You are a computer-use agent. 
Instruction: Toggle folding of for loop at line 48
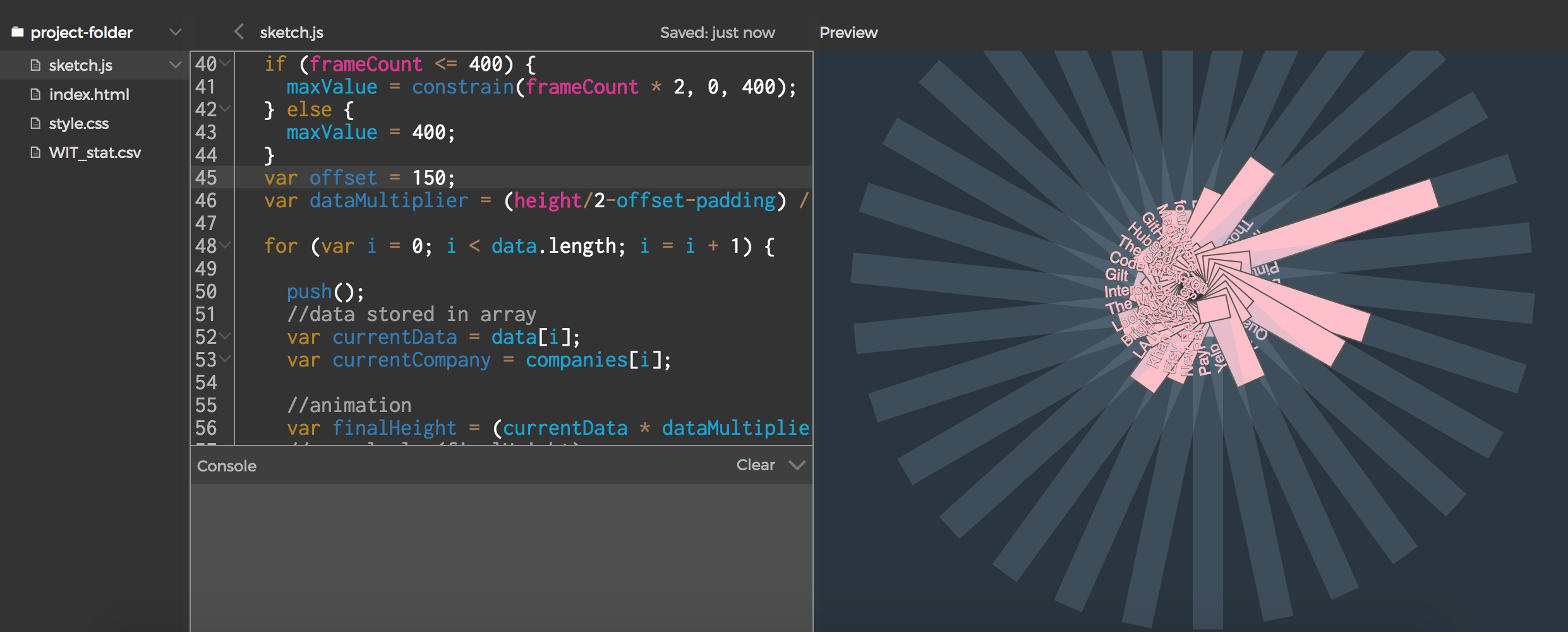[226, 245]
